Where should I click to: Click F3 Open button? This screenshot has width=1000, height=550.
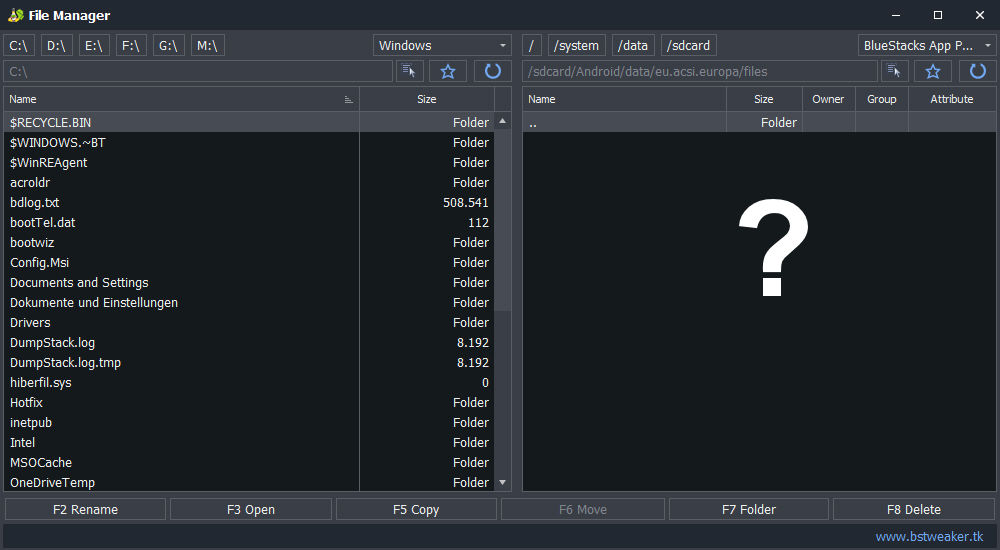point(251,509)
